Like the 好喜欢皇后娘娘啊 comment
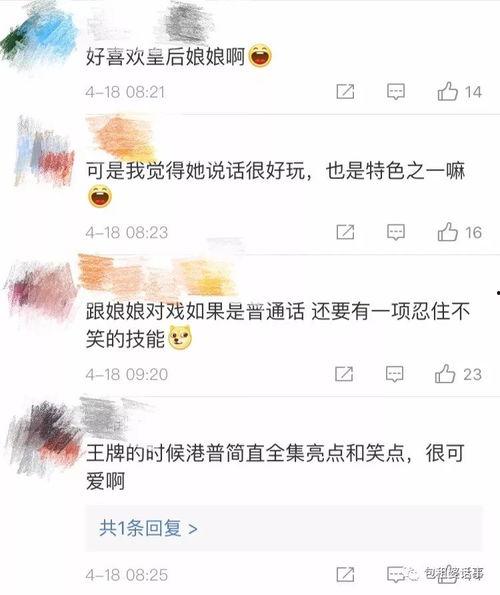500x595 pixels. pyautogui.click(x=448, y=91)
